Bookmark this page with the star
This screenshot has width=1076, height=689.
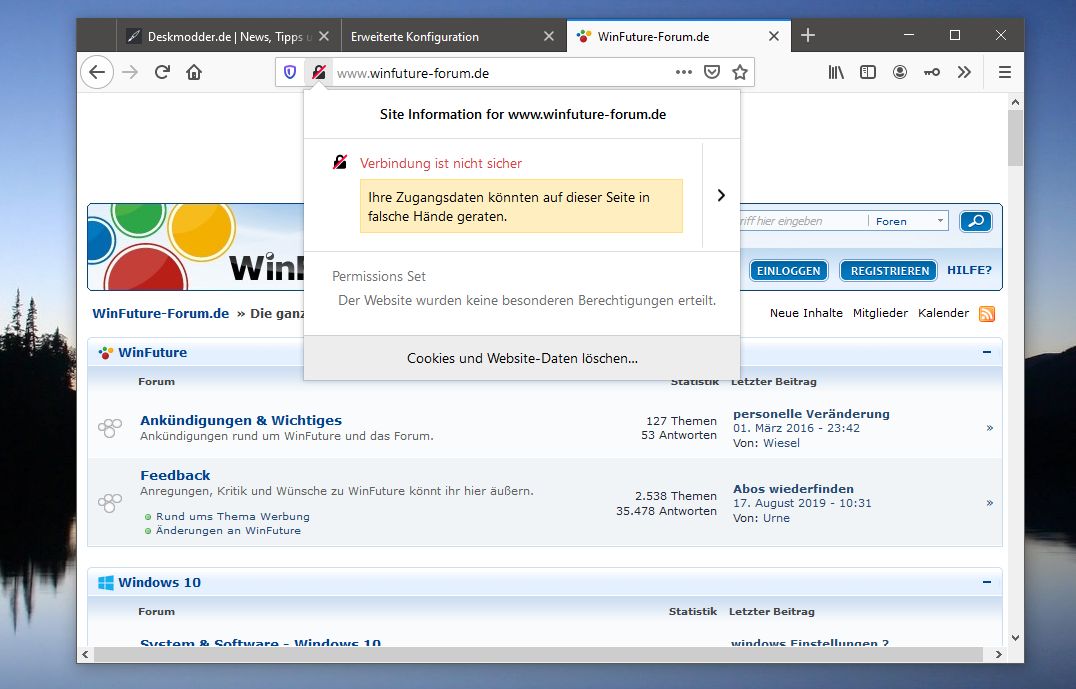coord(740,72)
